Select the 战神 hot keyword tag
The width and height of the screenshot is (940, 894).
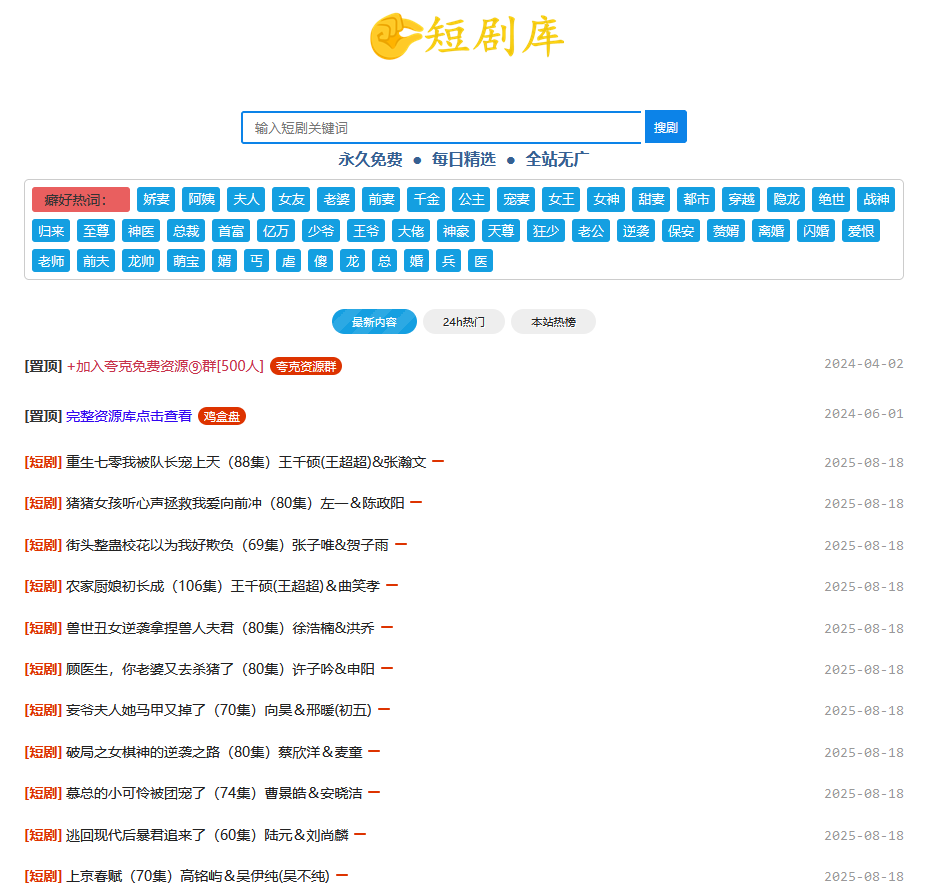click(876, 200)
